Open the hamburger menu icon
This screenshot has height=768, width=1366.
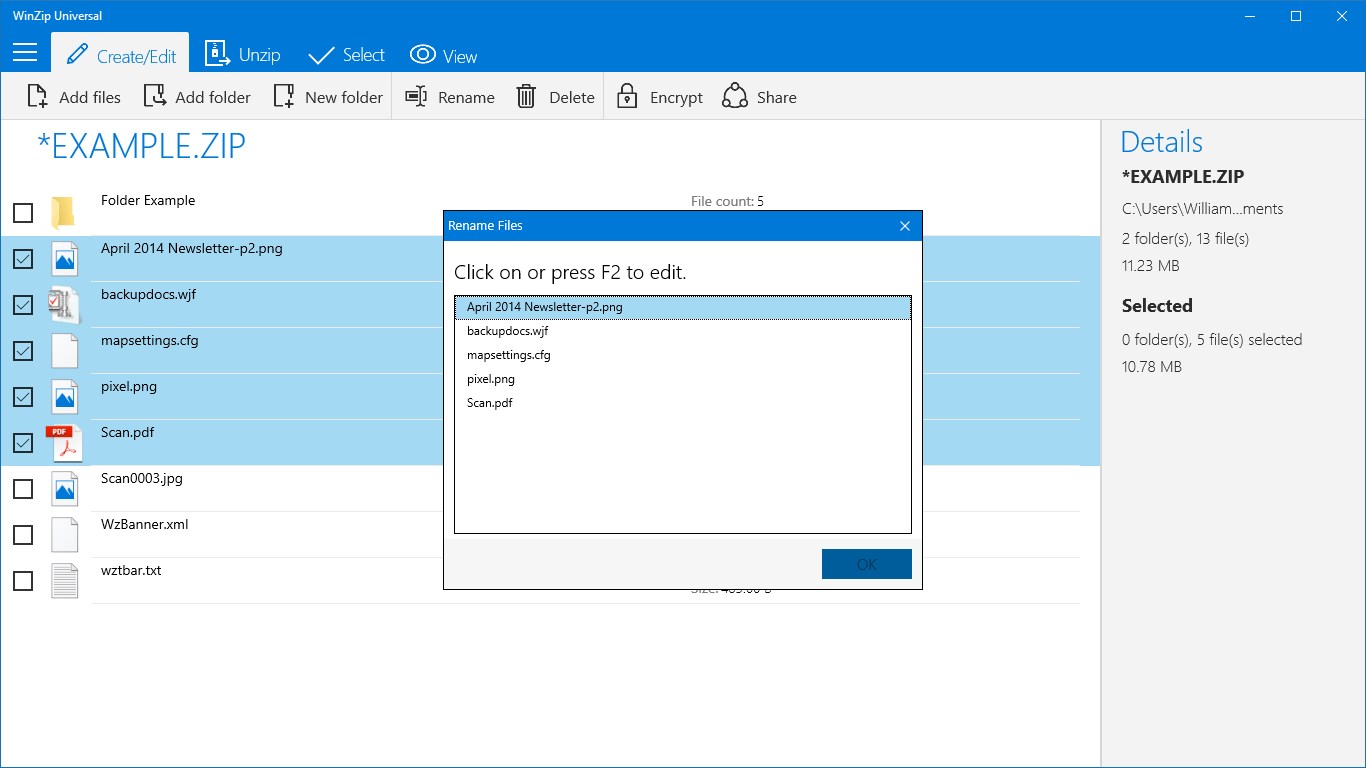click(24, 52)
